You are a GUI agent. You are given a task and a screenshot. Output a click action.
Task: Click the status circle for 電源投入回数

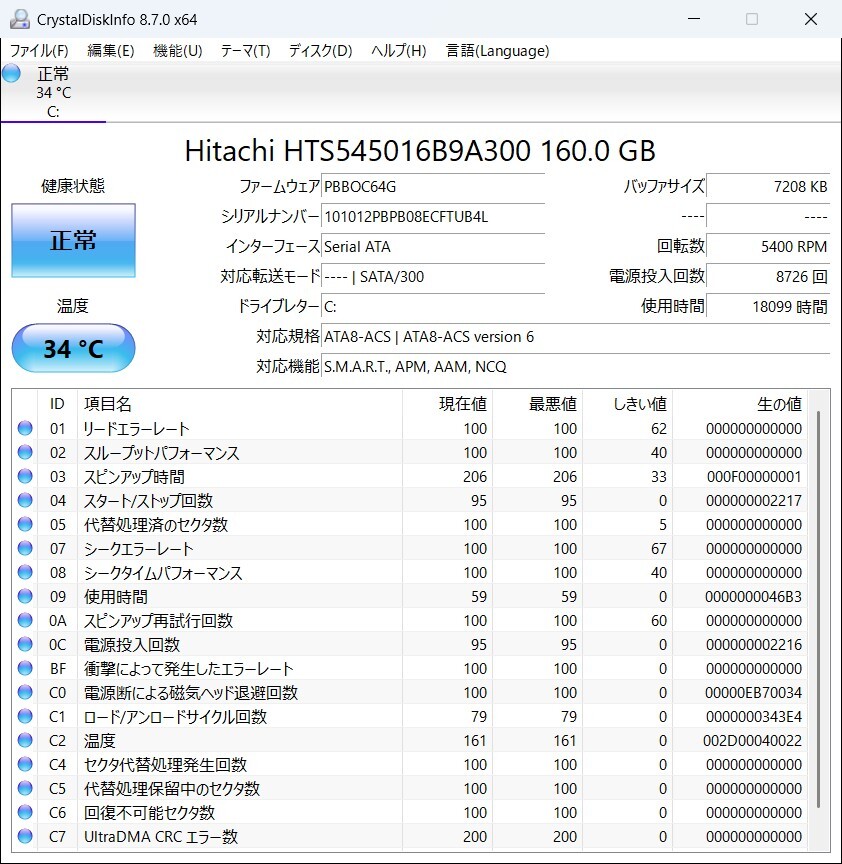click(25, 644)
